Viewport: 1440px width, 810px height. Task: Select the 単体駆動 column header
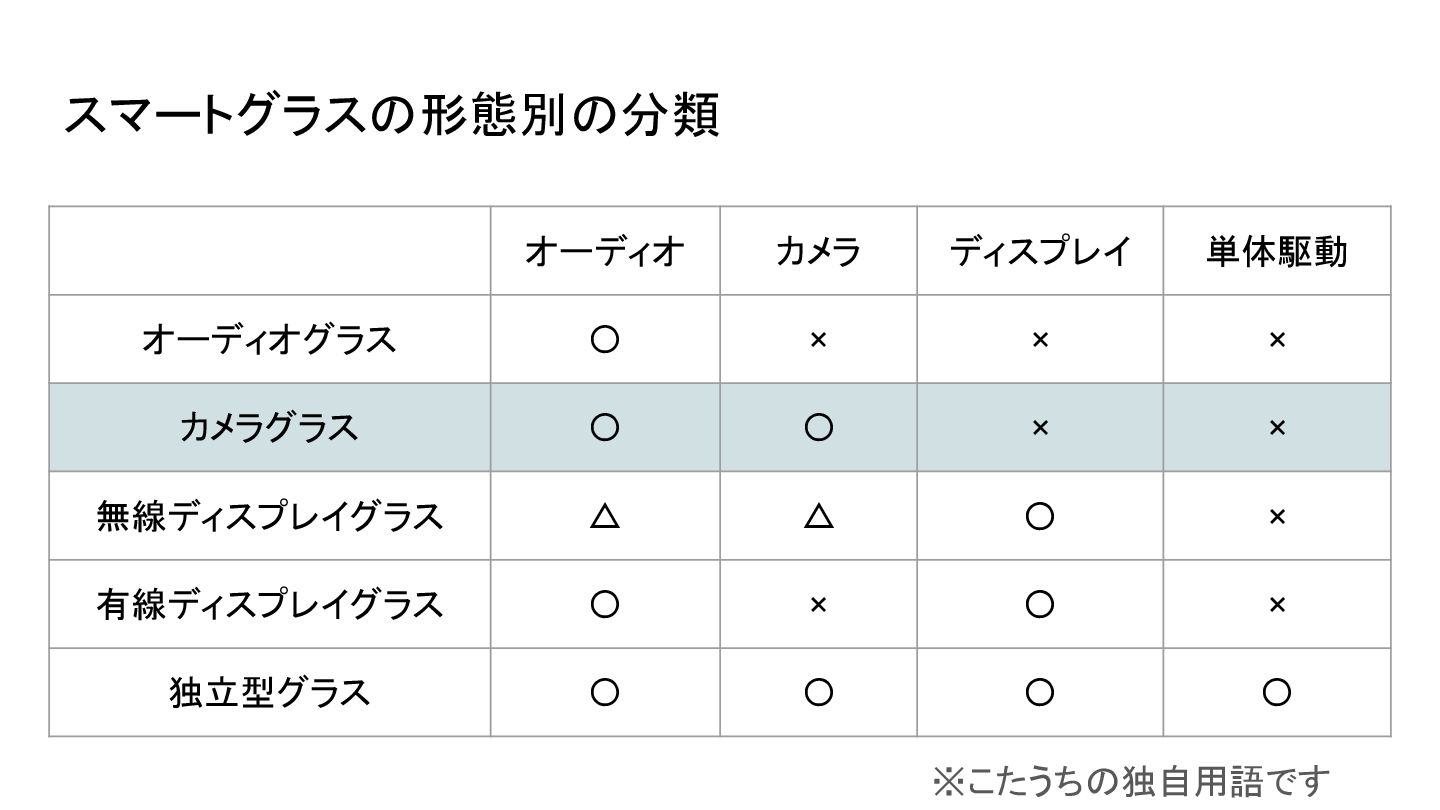[x=1277, y=251]
